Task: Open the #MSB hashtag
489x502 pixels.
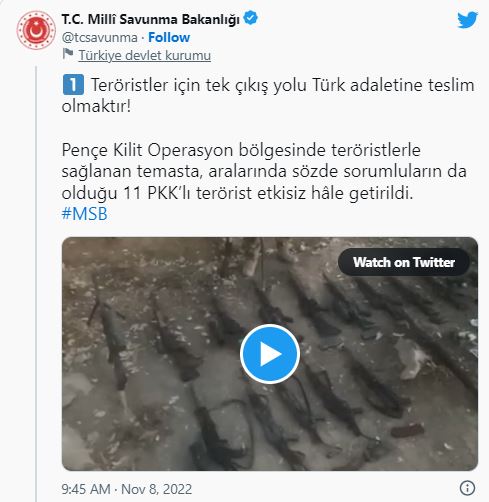Action: (x=85, y=214)
